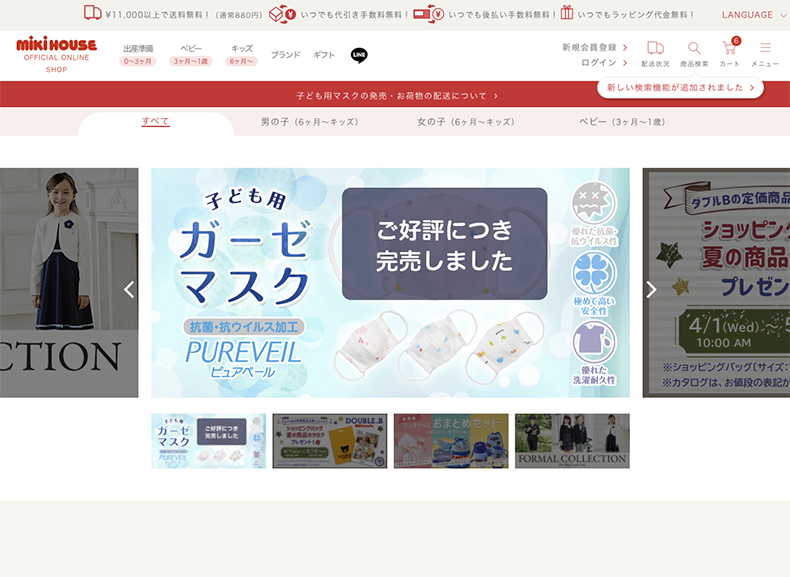790x577 pixels.
Task: Select the FORMAL COLLECTION thumbnail
Action: [572, 441]
